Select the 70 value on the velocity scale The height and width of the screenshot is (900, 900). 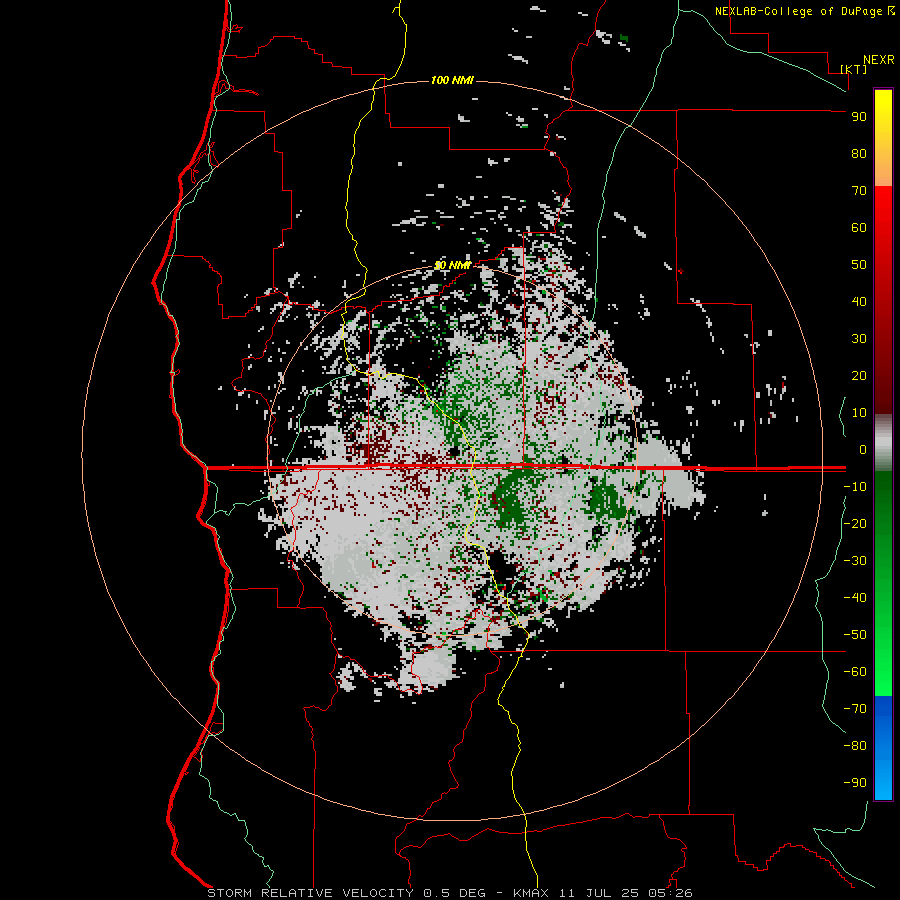pos(859,191)
